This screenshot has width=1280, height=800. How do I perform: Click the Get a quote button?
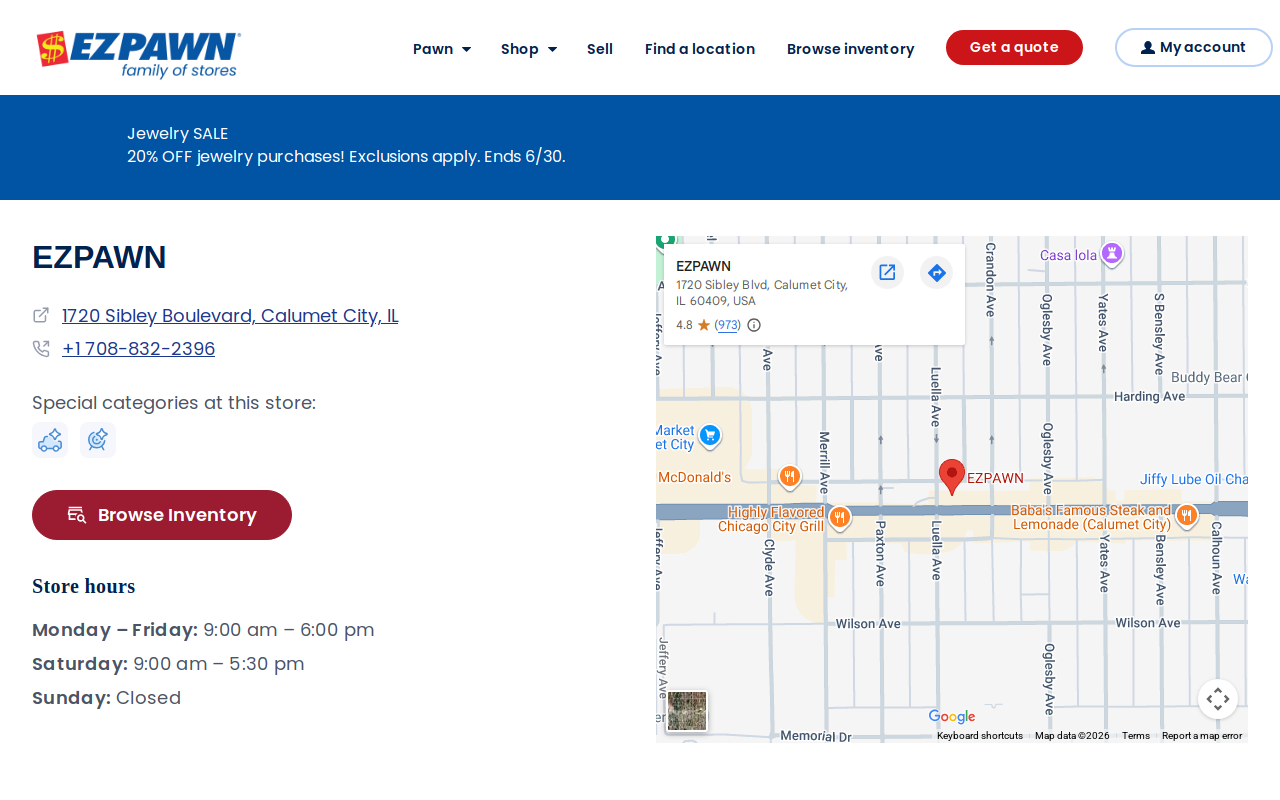(1014, 48)
